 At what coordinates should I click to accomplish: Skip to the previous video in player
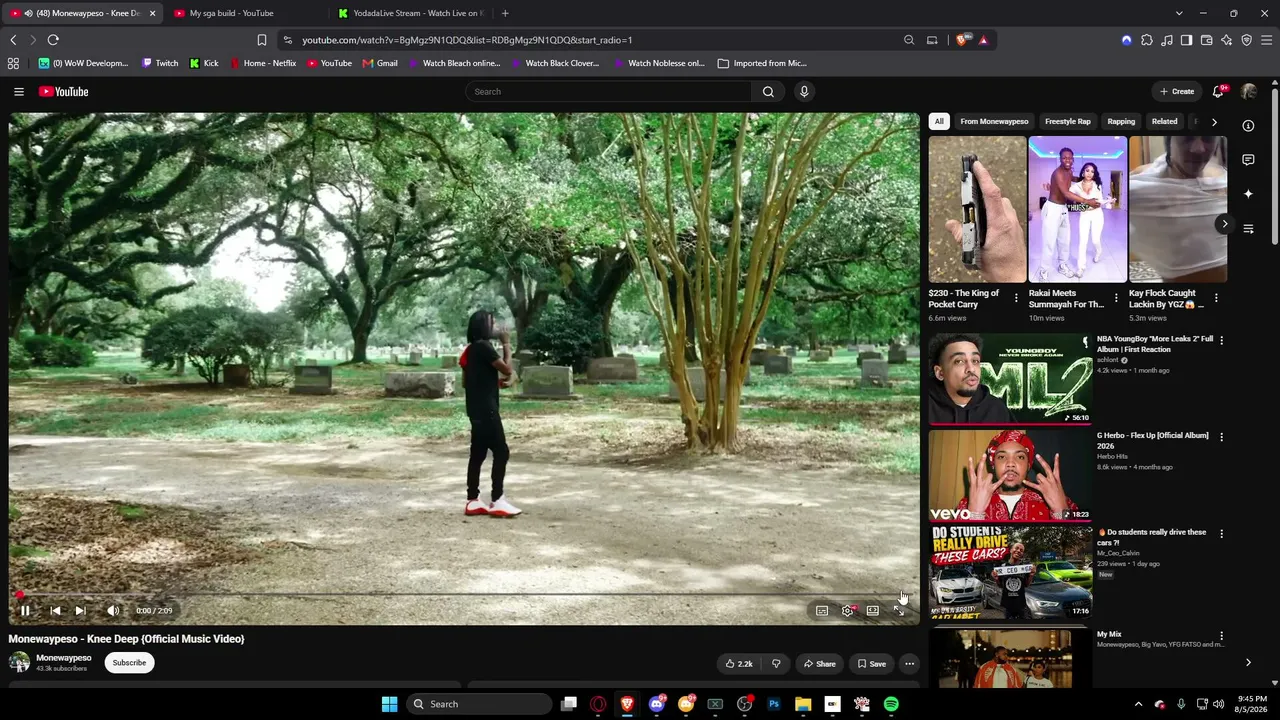(55, 610)
